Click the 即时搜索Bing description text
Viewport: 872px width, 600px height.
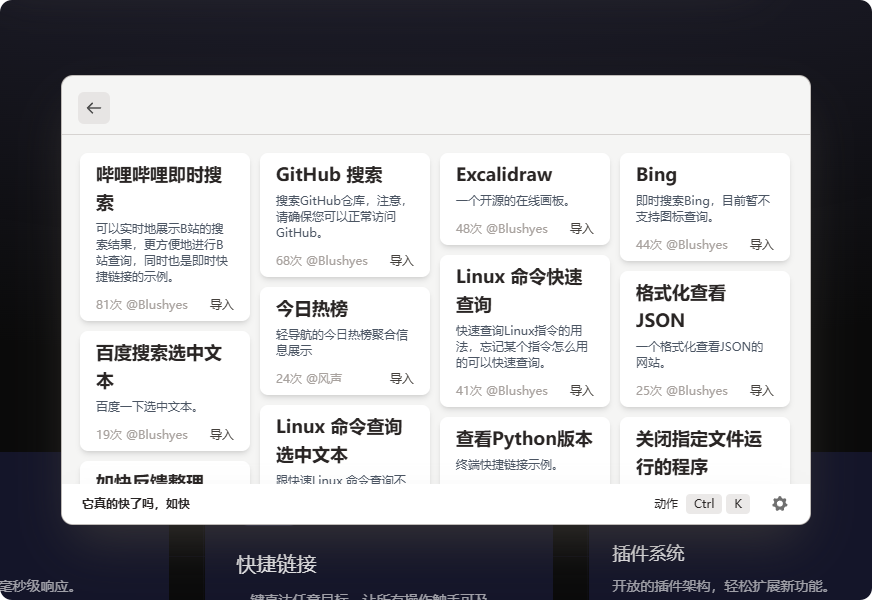click(x=703, y=209)
